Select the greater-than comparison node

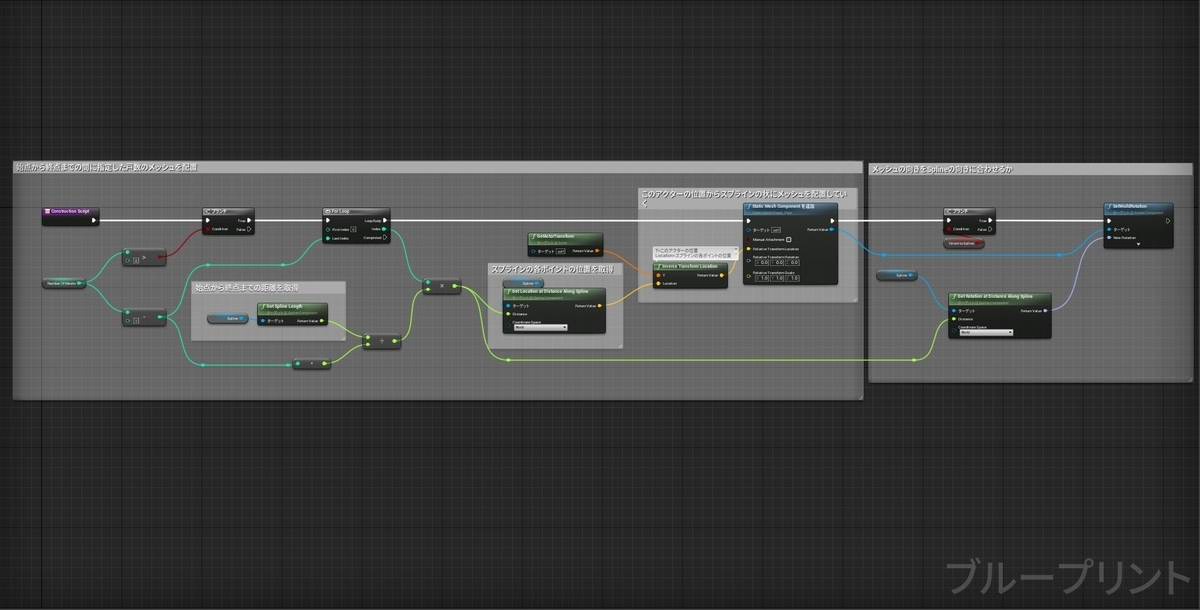point(144,257)
